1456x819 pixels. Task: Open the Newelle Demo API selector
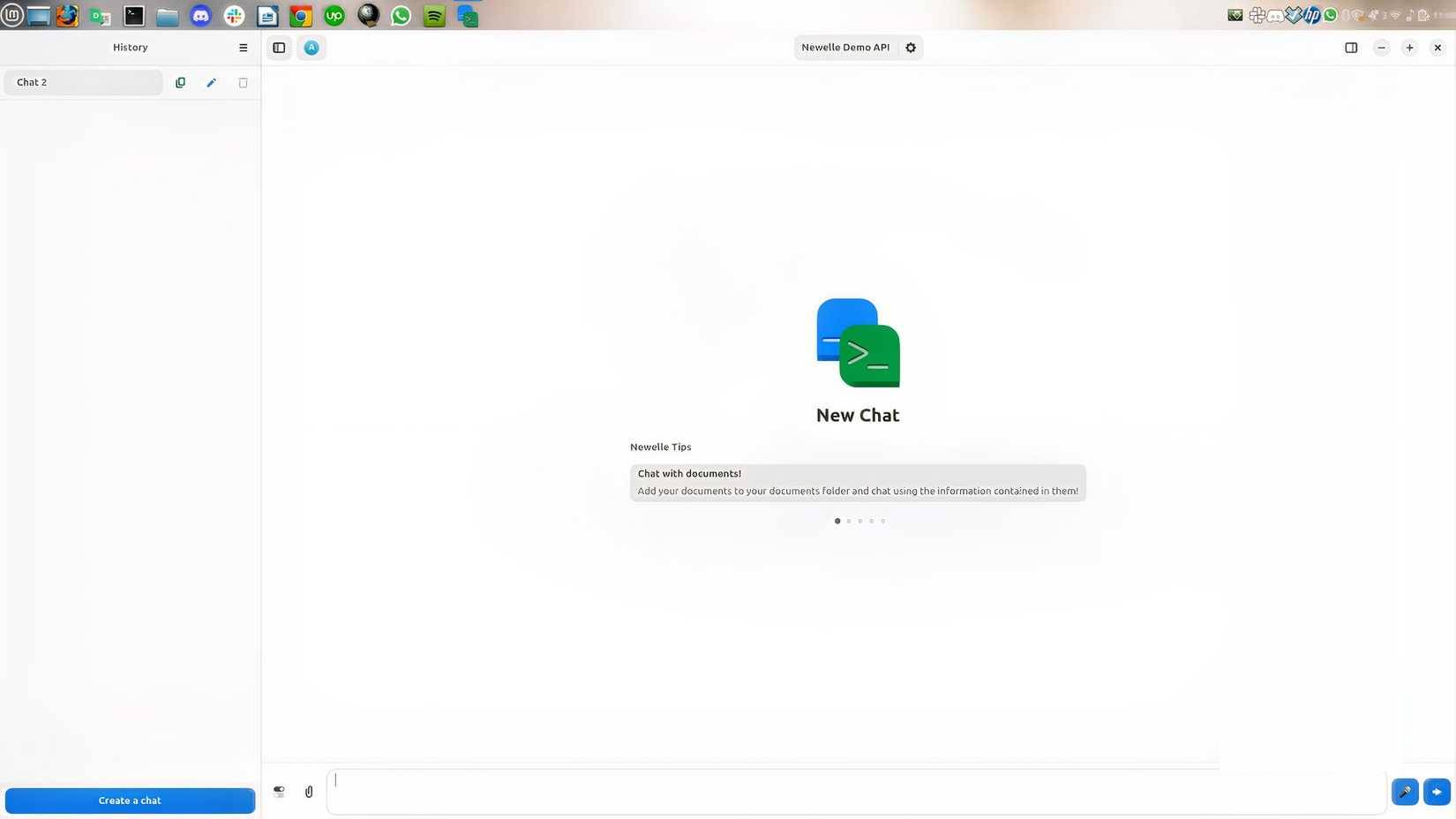tap(844, 47)
